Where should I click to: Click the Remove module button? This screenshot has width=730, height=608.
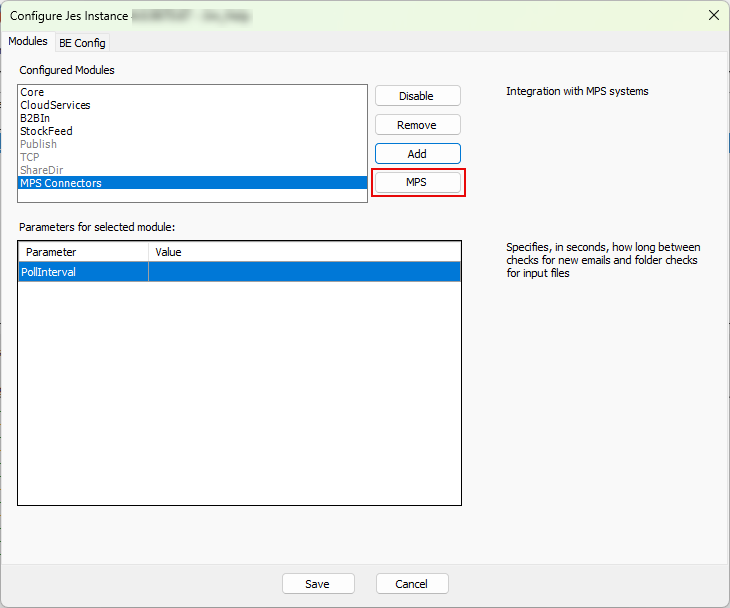(x=418, y=125)
